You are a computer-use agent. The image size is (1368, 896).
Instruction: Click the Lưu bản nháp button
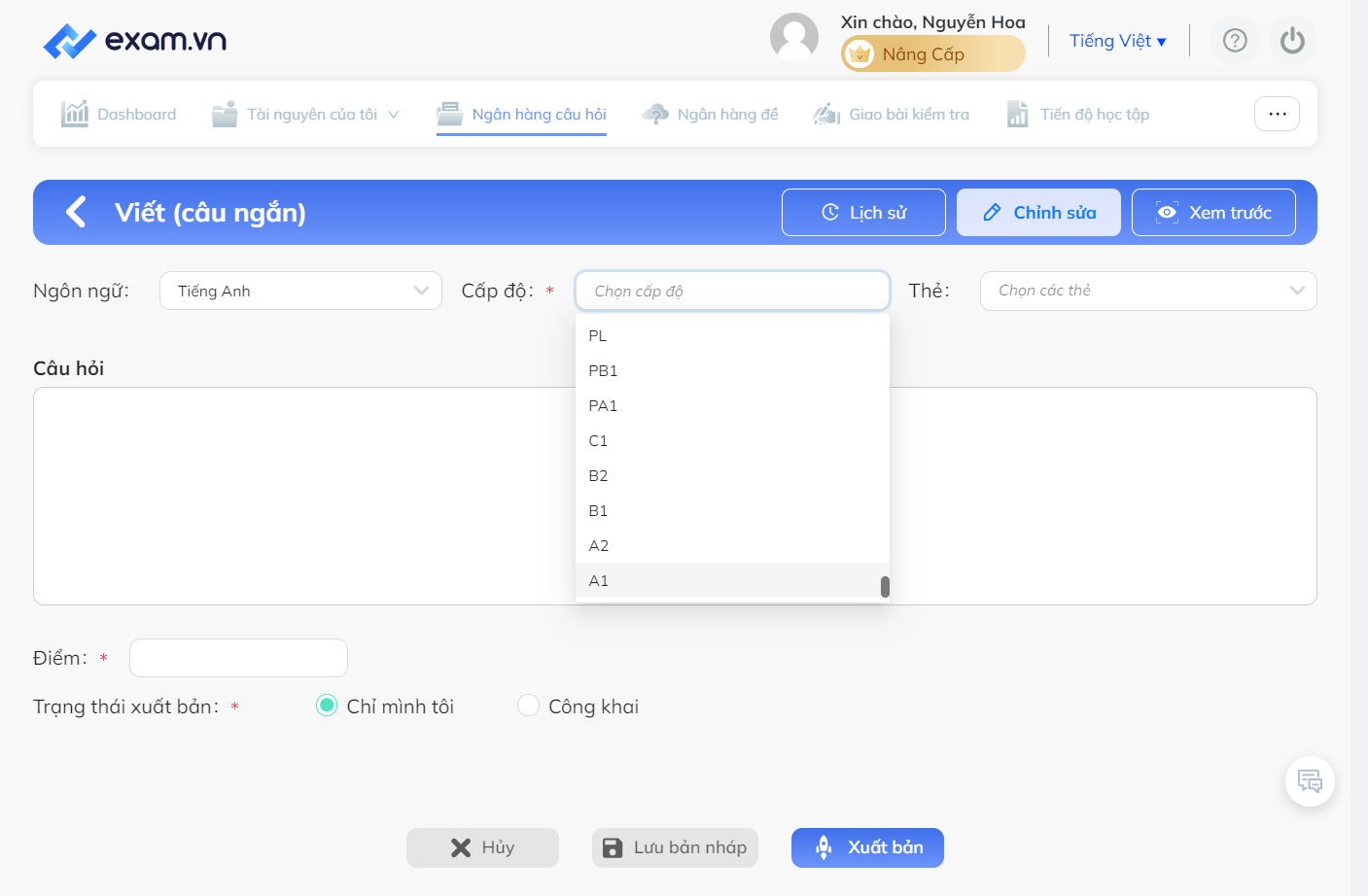pyautogui.click(x=675, y=847)
